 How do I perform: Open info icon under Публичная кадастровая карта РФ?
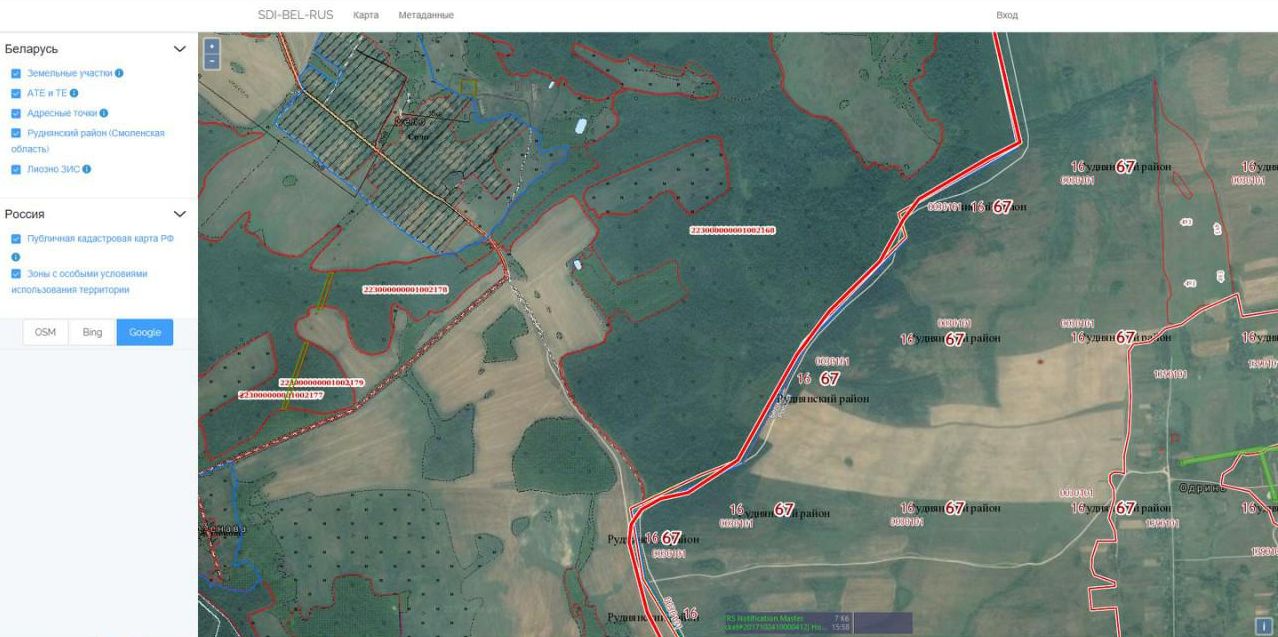[x=16, y=257]
